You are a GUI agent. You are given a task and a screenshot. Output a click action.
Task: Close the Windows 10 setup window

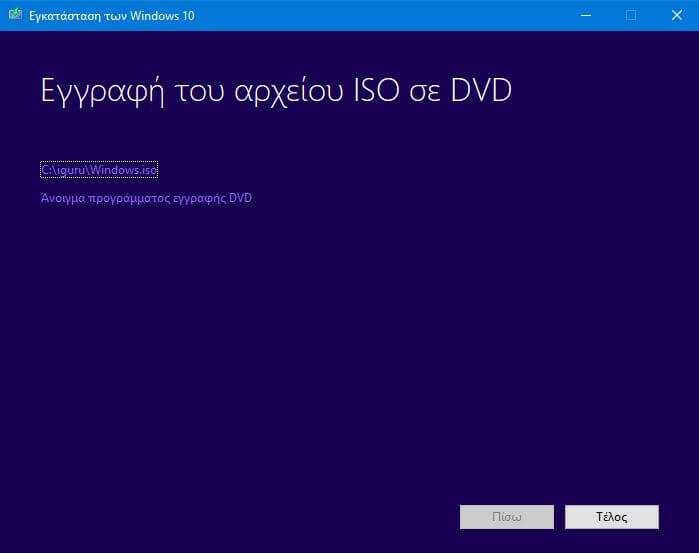point(677,15)
